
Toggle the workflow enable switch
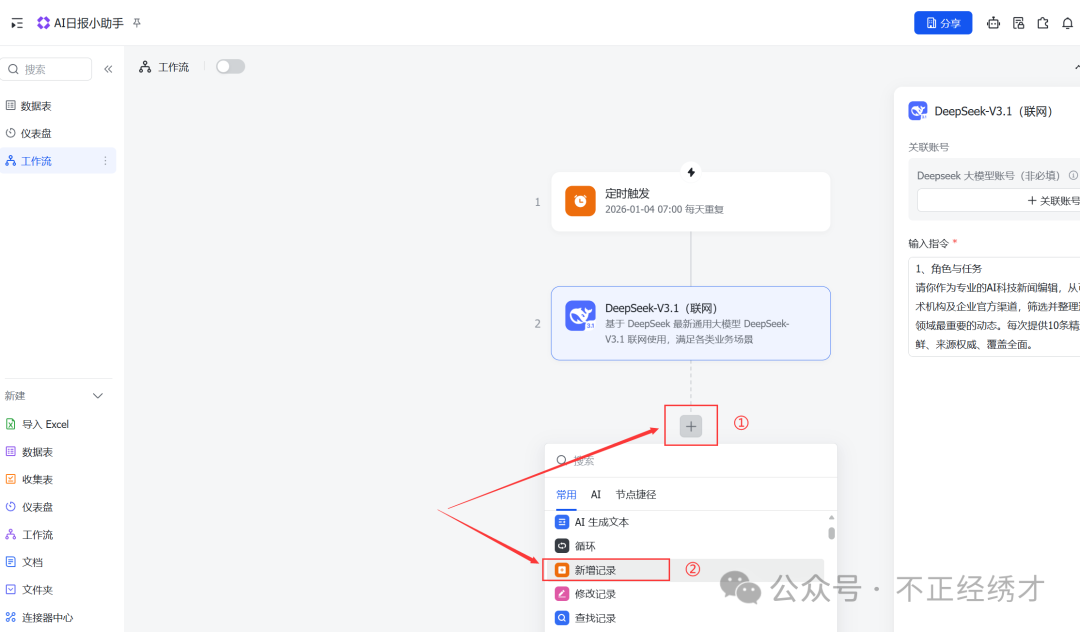click(230, 66)
